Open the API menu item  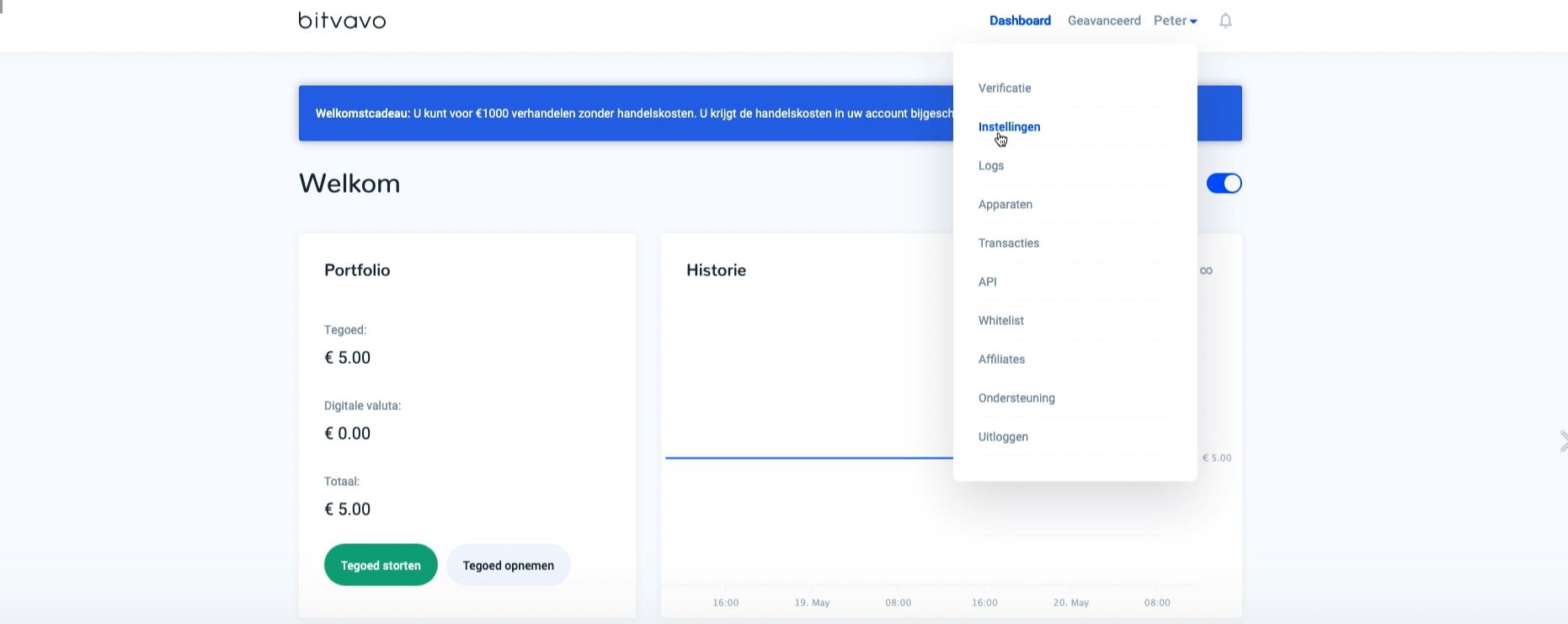(988, 282)
